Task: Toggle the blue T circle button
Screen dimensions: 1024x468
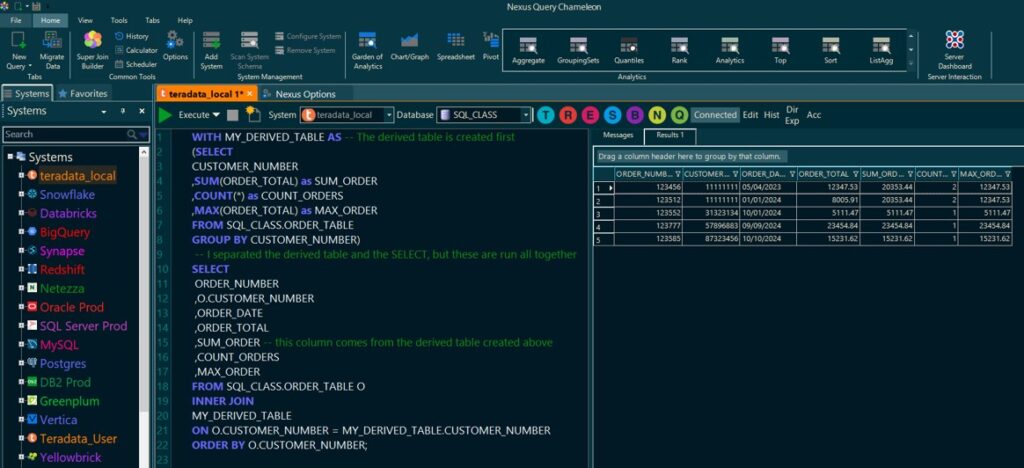Action: pos(546,115)
